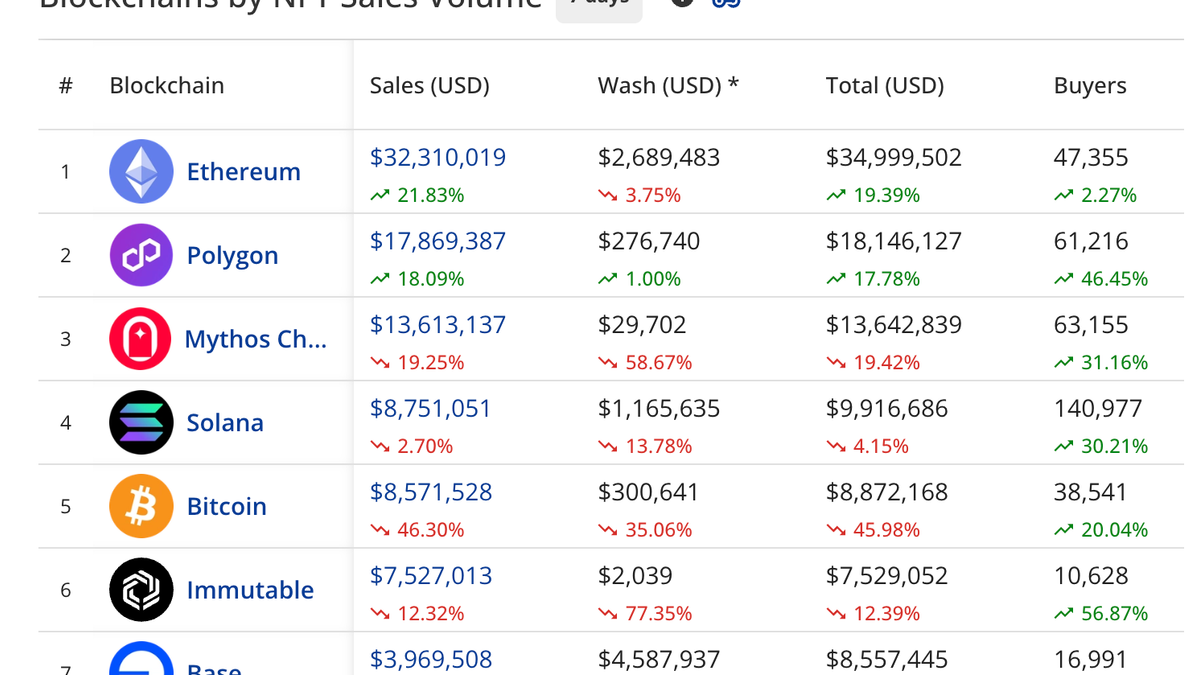The image size is (1200, 675).
Task: Open the Mythos Ch... blockchain link
Action: [x=255, y=339]
